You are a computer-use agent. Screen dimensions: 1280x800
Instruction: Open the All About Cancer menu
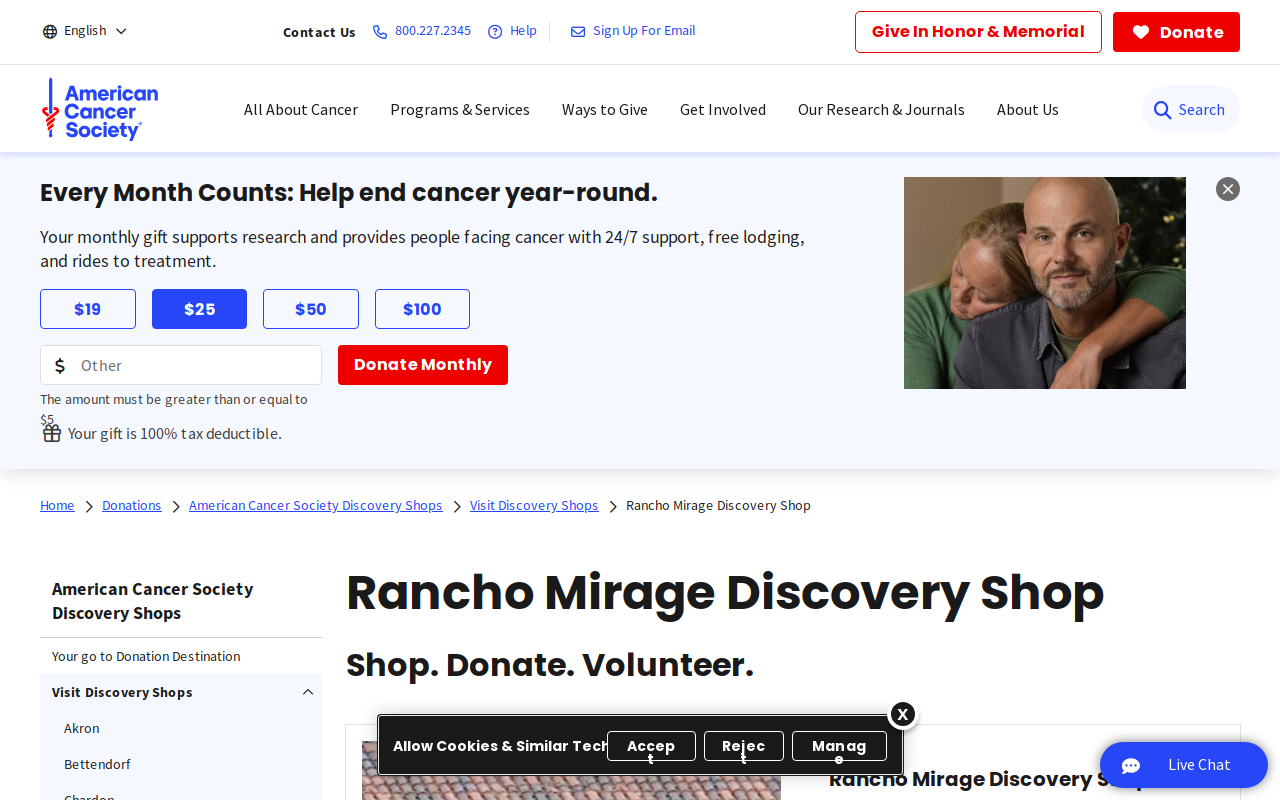pyautogui.click(x=301, y=109)
